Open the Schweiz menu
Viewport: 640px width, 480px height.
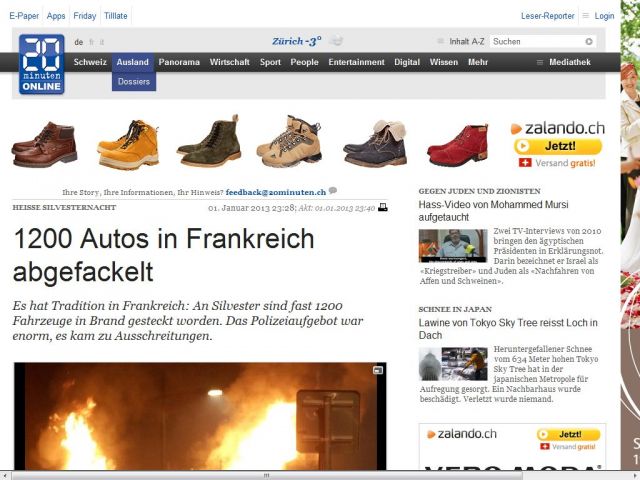(90, 62)
